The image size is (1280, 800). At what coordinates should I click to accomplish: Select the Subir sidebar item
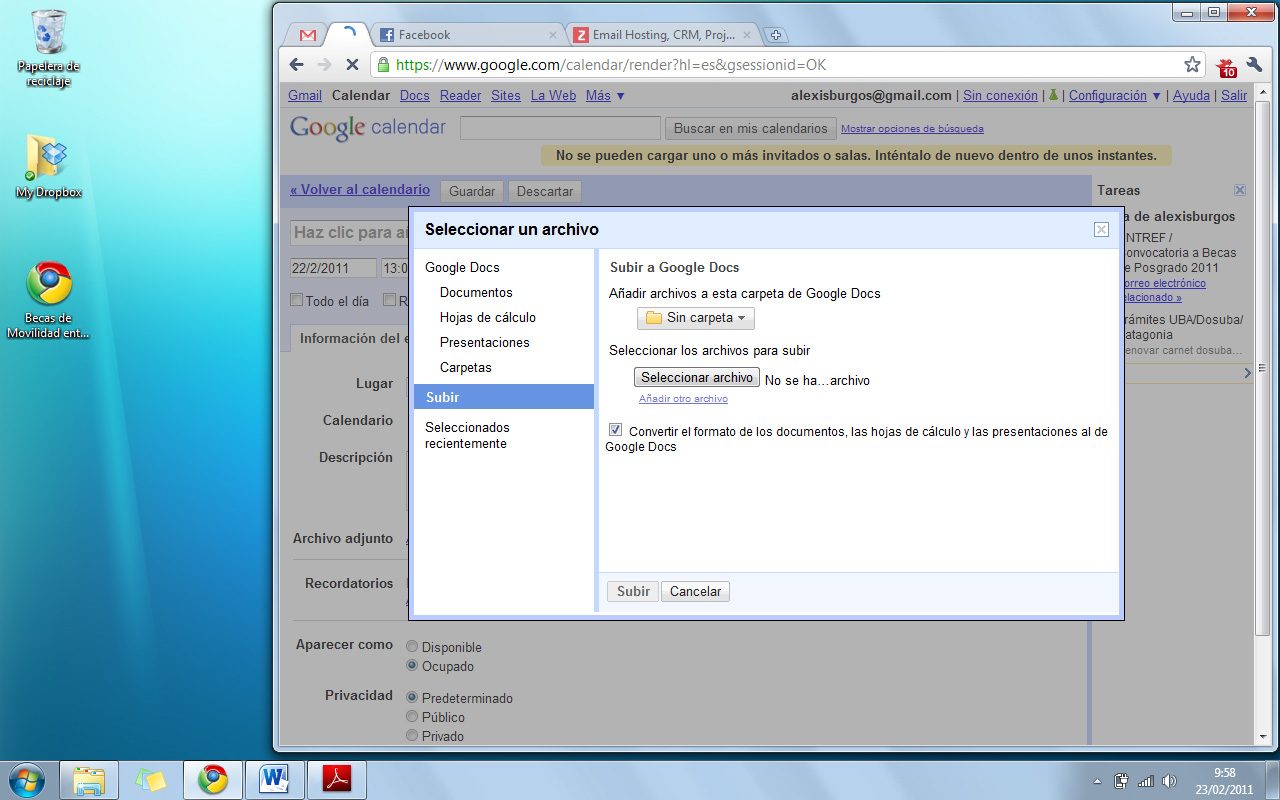(x=504, y=397)
